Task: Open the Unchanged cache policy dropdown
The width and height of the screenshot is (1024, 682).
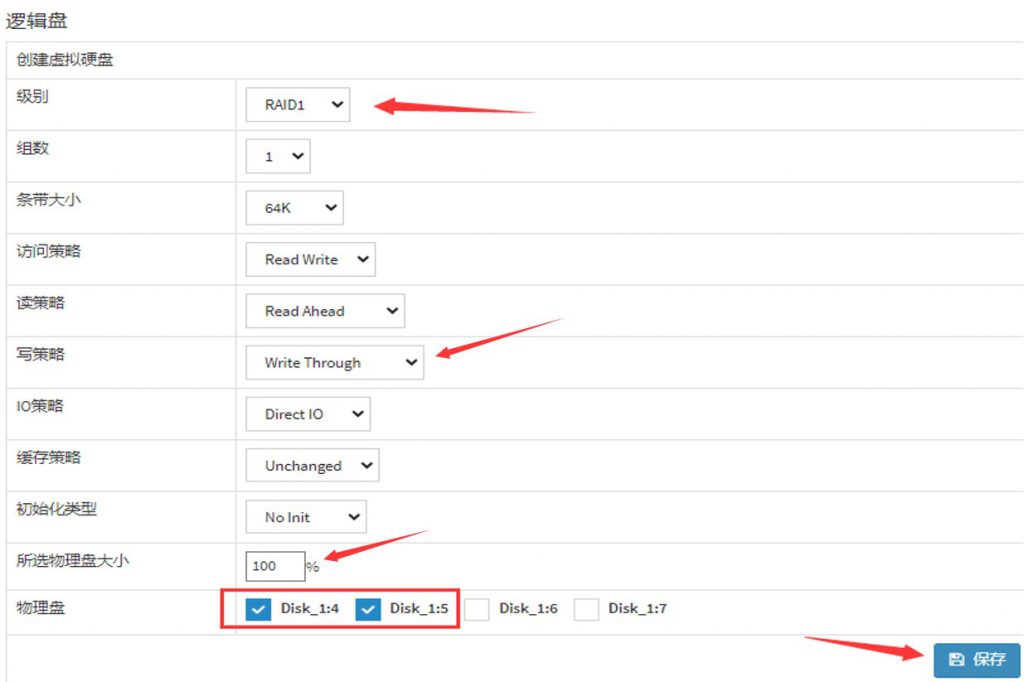Action: (x=312, y=466)
